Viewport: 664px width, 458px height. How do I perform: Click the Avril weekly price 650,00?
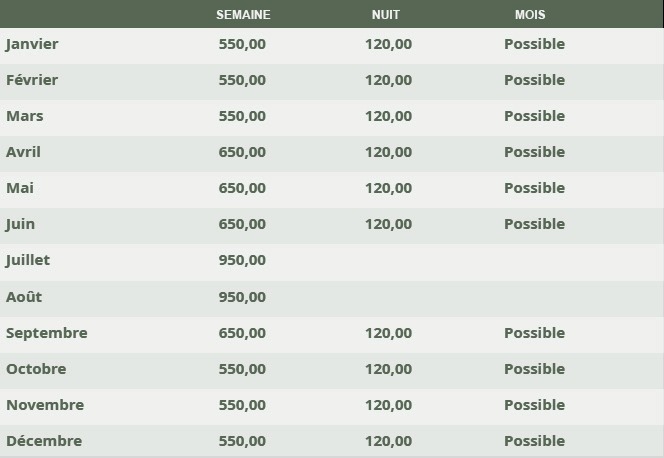tap(242, 152)
